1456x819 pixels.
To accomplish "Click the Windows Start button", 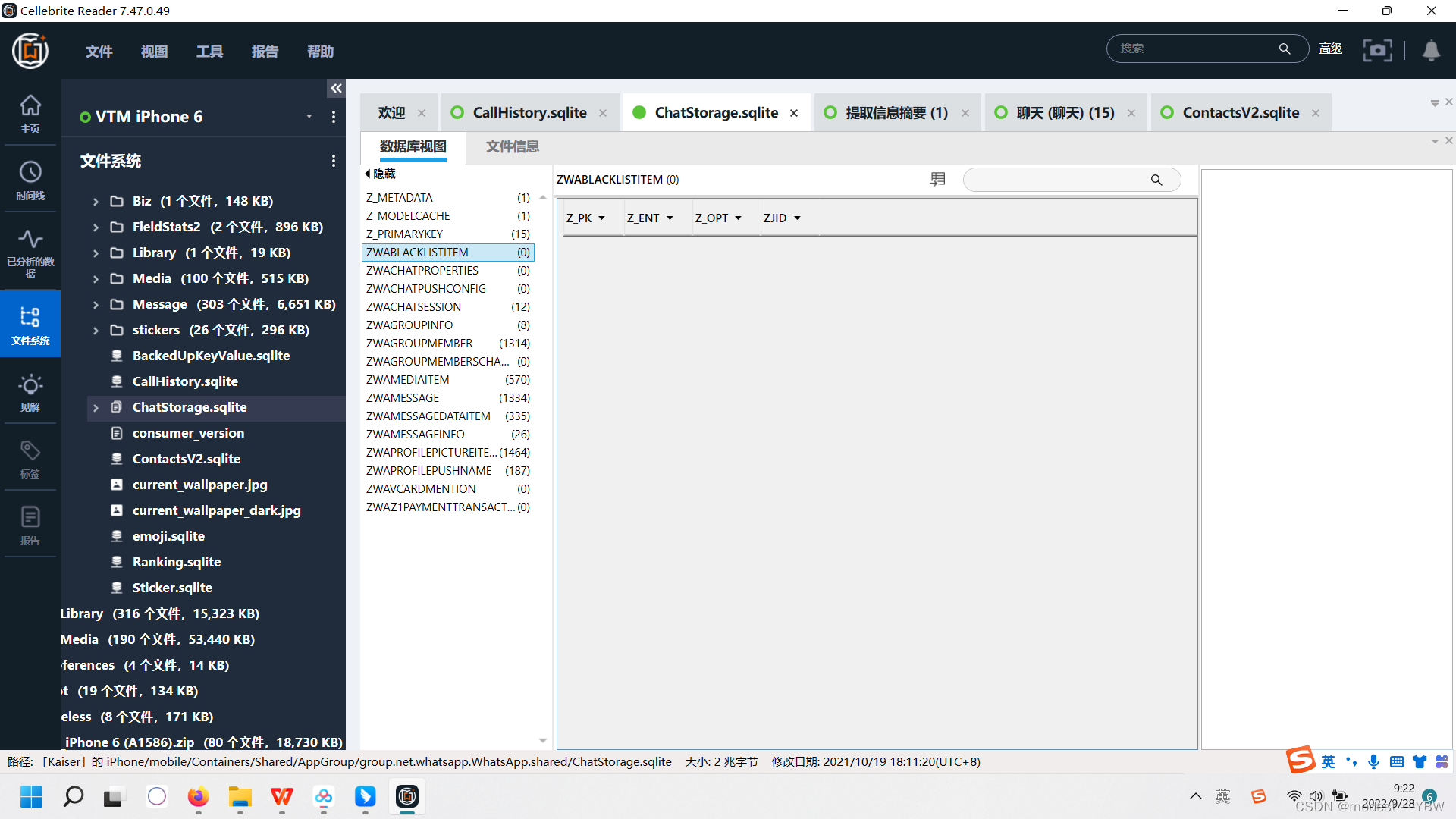I will click(31, 796).
